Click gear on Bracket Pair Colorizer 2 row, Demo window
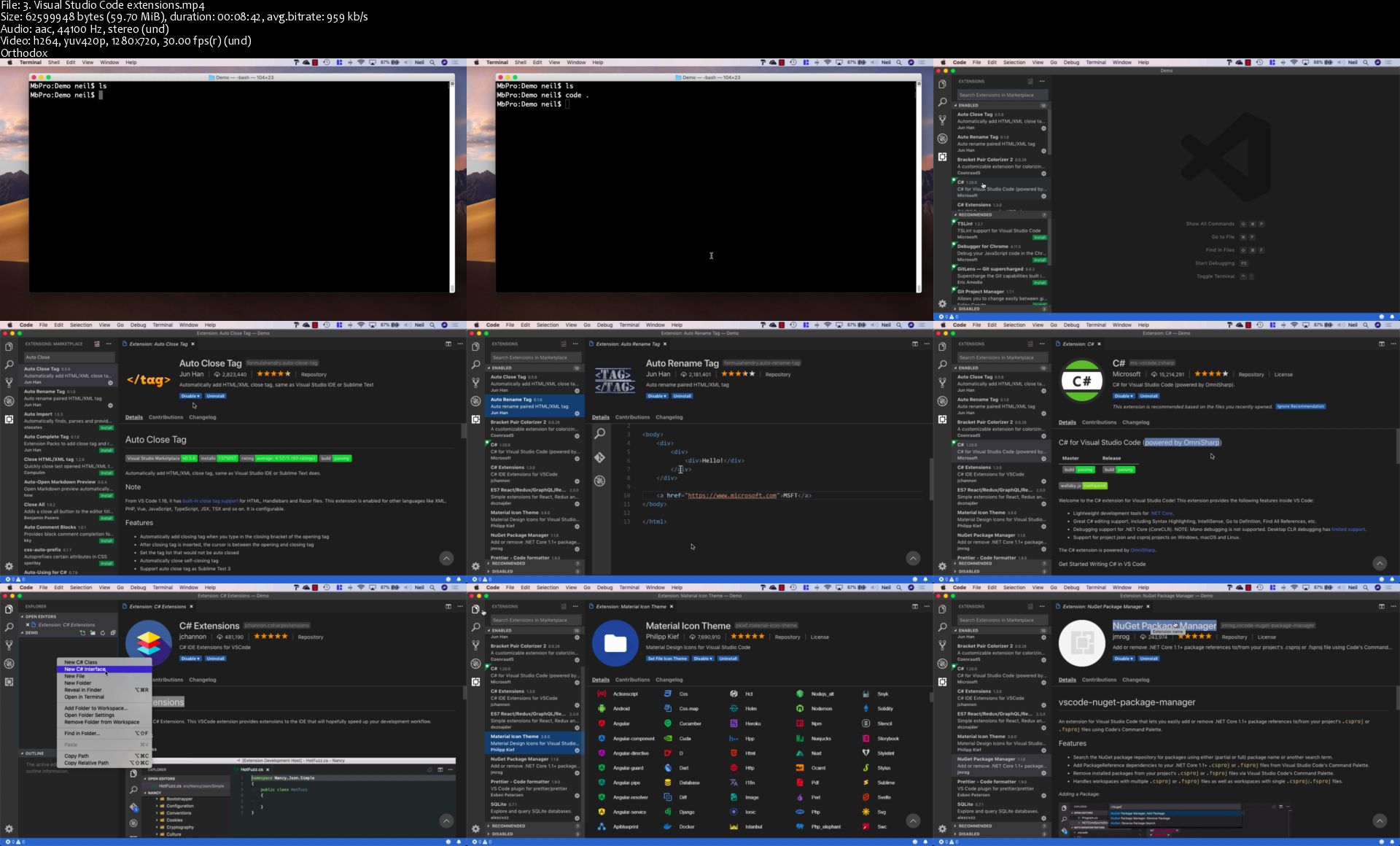This screenshot has width=1400, height=846. click(1043, 174)
